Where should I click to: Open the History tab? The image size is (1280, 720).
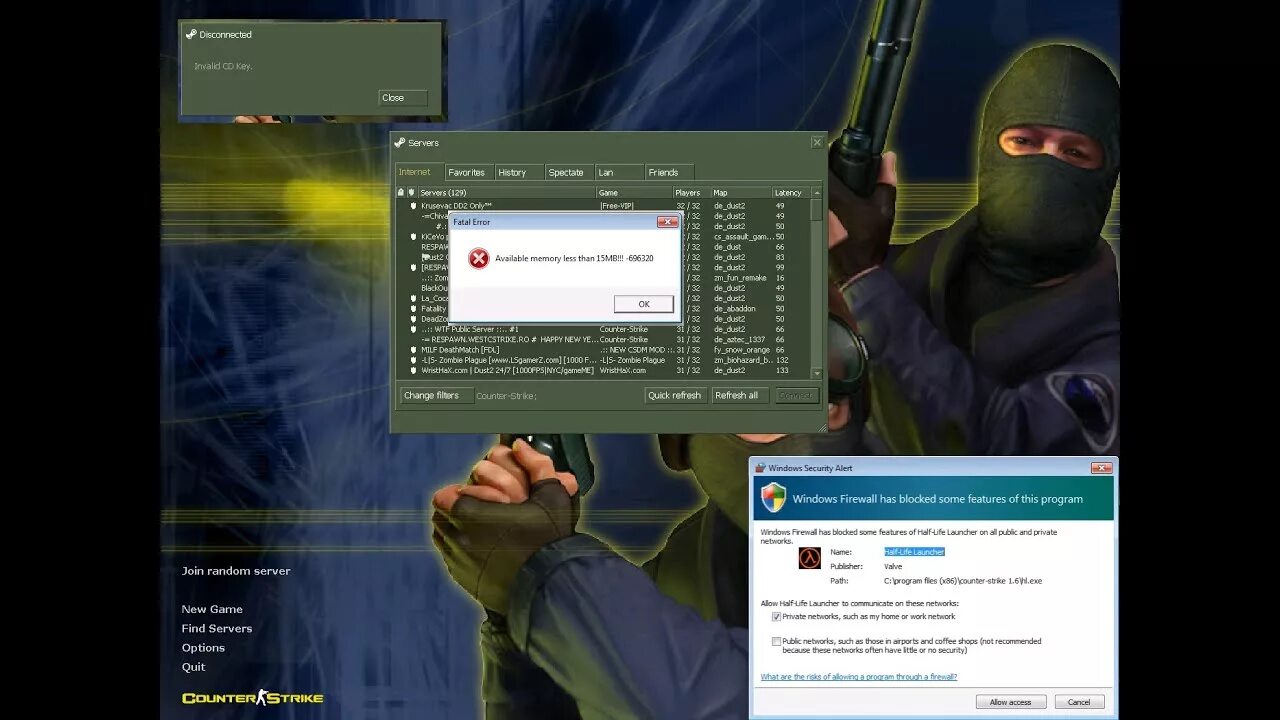click(x=518, y=172)
